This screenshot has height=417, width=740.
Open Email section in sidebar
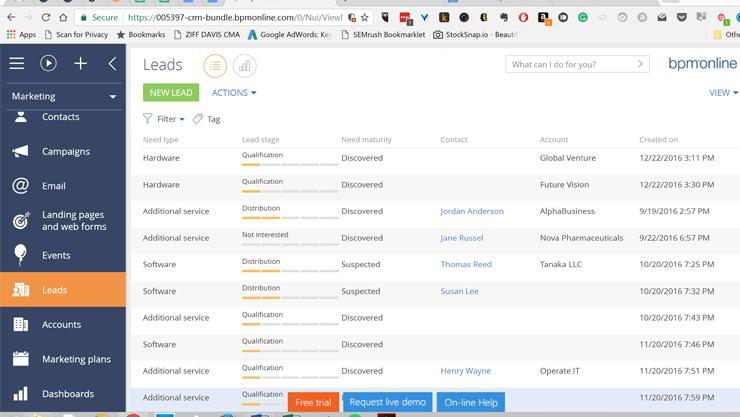(x=53, y=186)
